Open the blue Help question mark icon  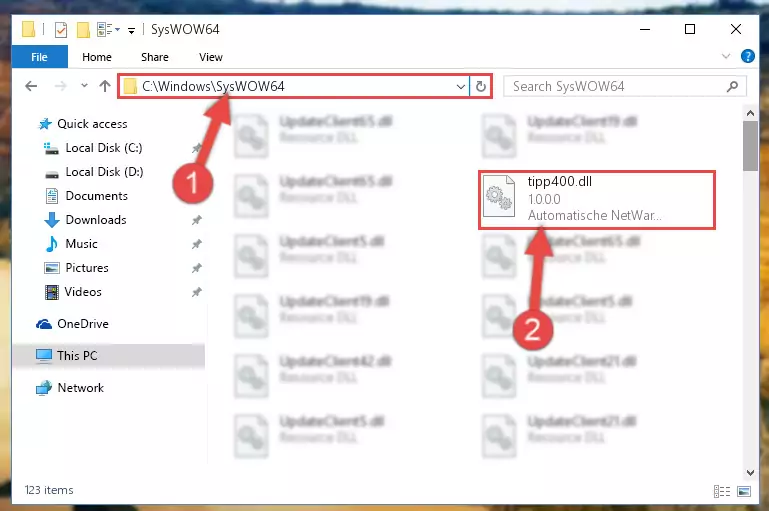[x=747, y=56]
